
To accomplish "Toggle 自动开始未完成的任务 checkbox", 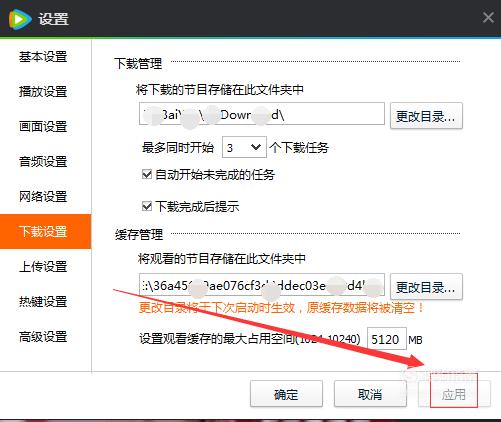I will 147,174.
